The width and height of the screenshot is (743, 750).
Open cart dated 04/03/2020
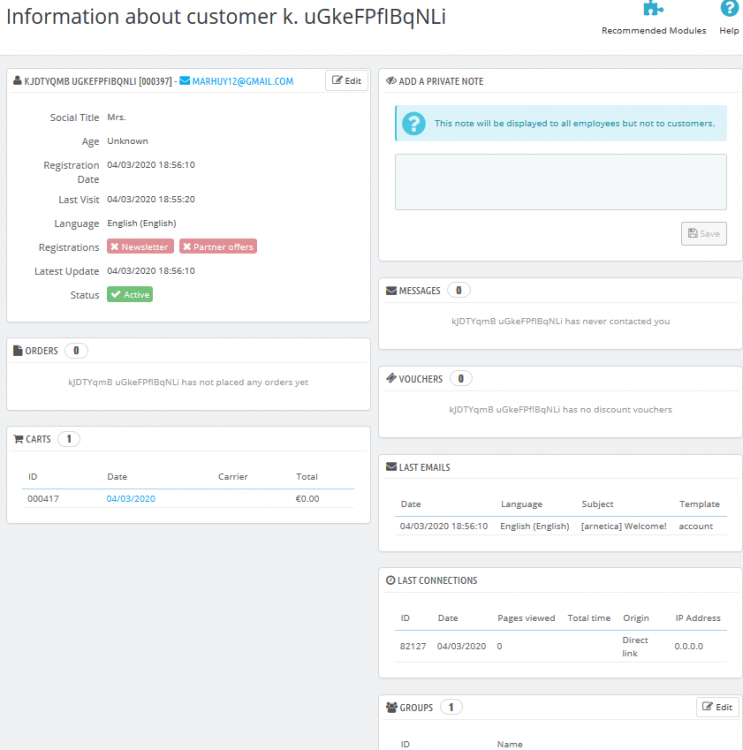(x=131, y=498)
